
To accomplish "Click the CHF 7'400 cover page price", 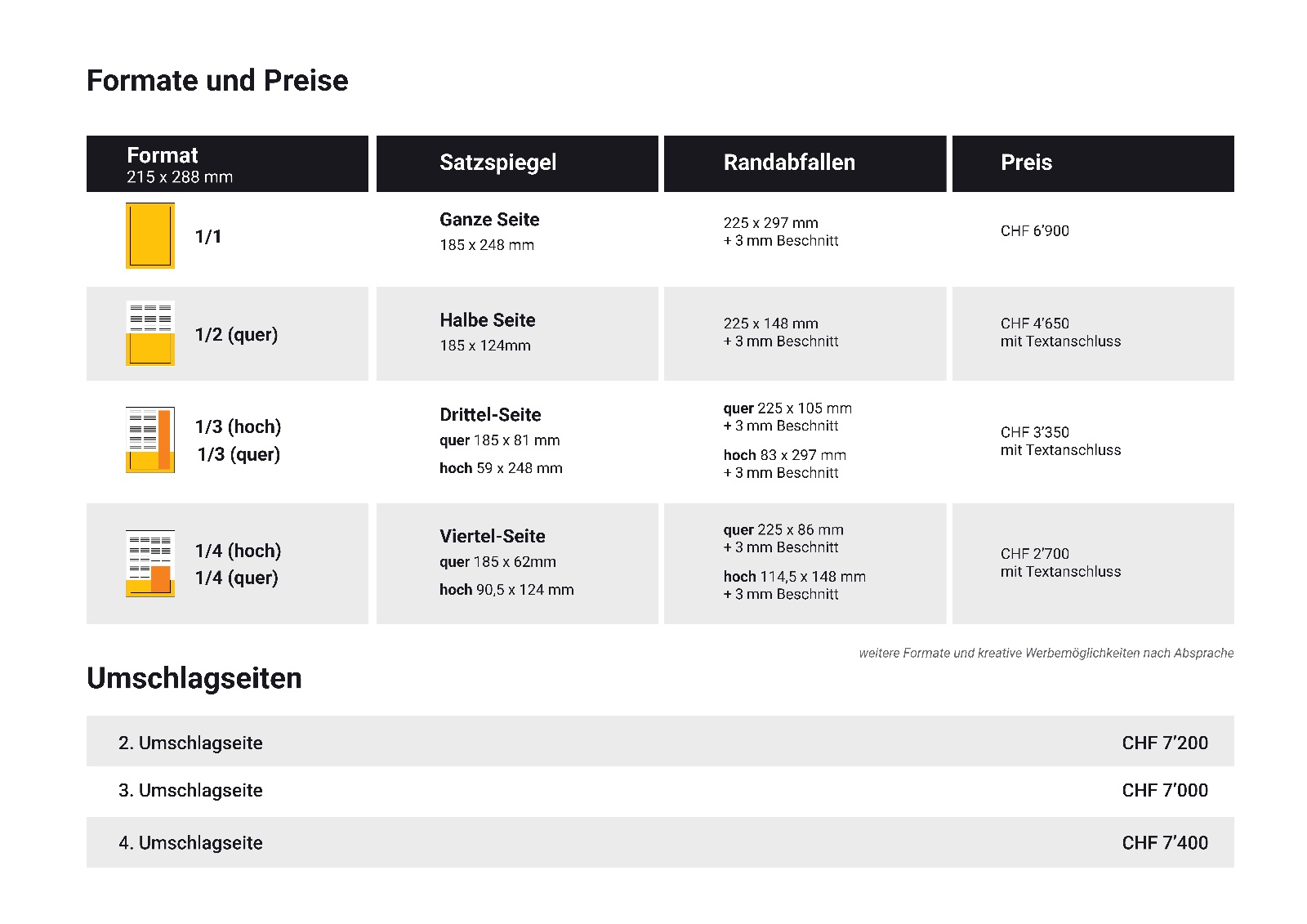I will point(1164,842).
